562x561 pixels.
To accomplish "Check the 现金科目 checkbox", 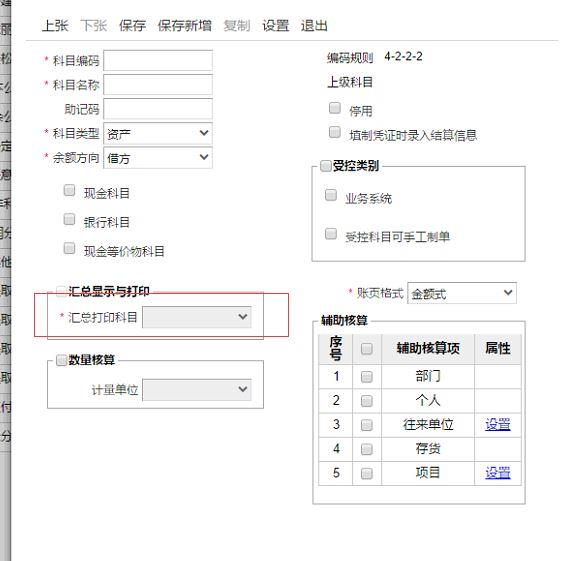I will coord(69,190).
